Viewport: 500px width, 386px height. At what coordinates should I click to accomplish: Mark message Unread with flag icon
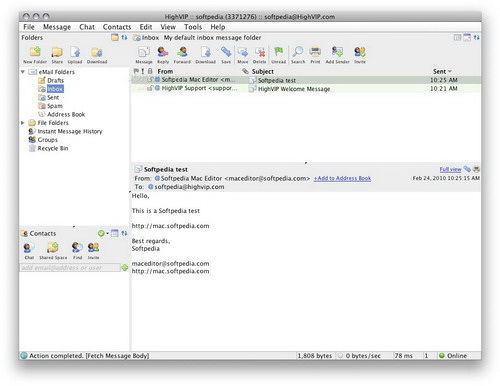pos(278,52)
